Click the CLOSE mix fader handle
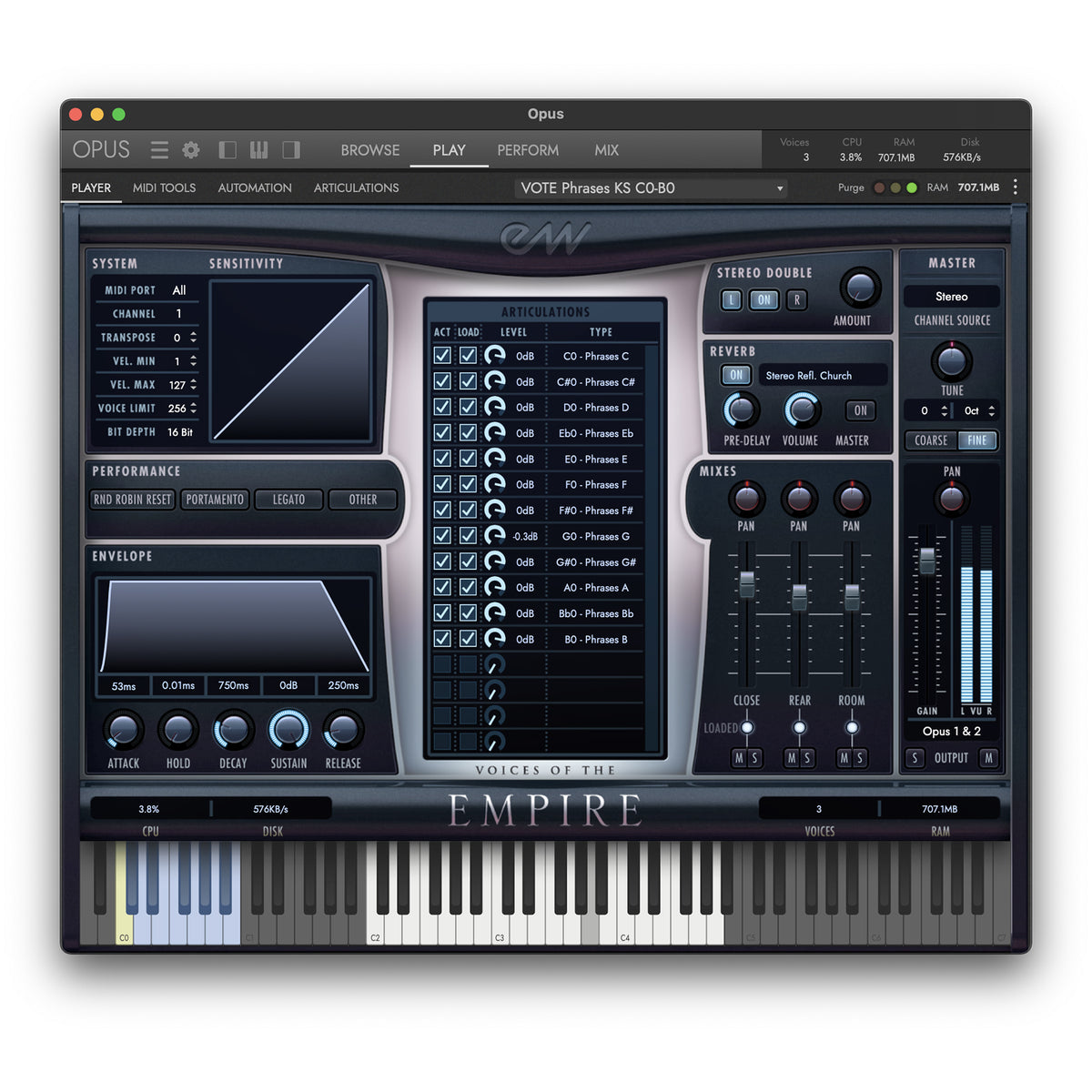 746,584
